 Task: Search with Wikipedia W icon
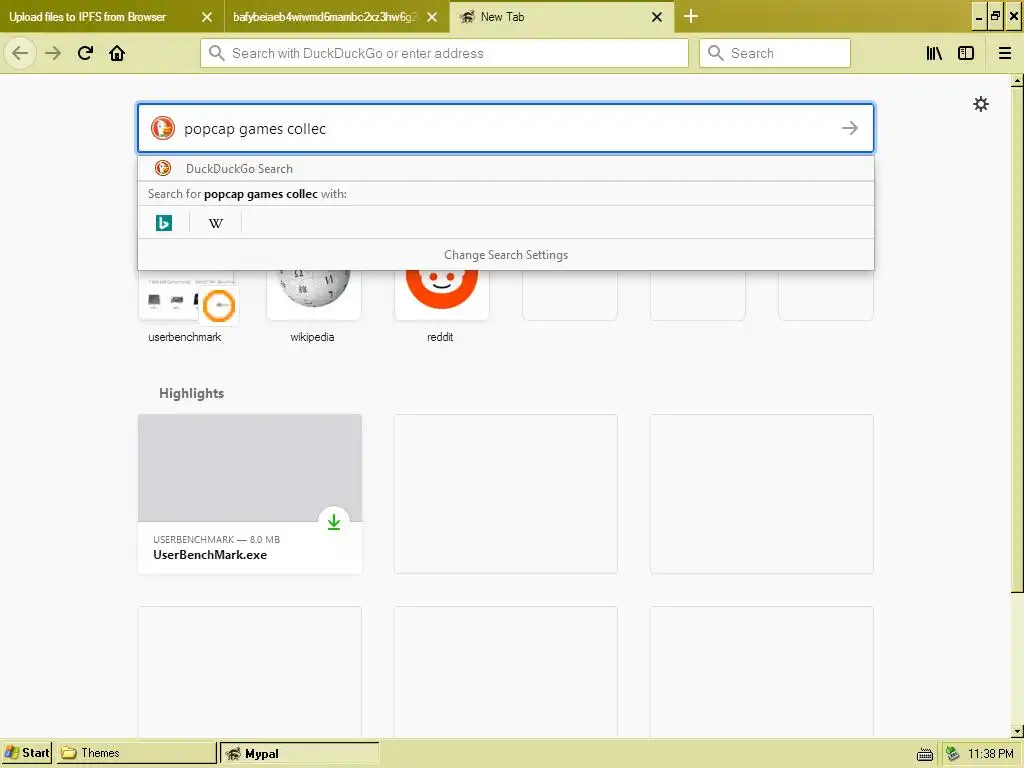(x=216, y=223)
